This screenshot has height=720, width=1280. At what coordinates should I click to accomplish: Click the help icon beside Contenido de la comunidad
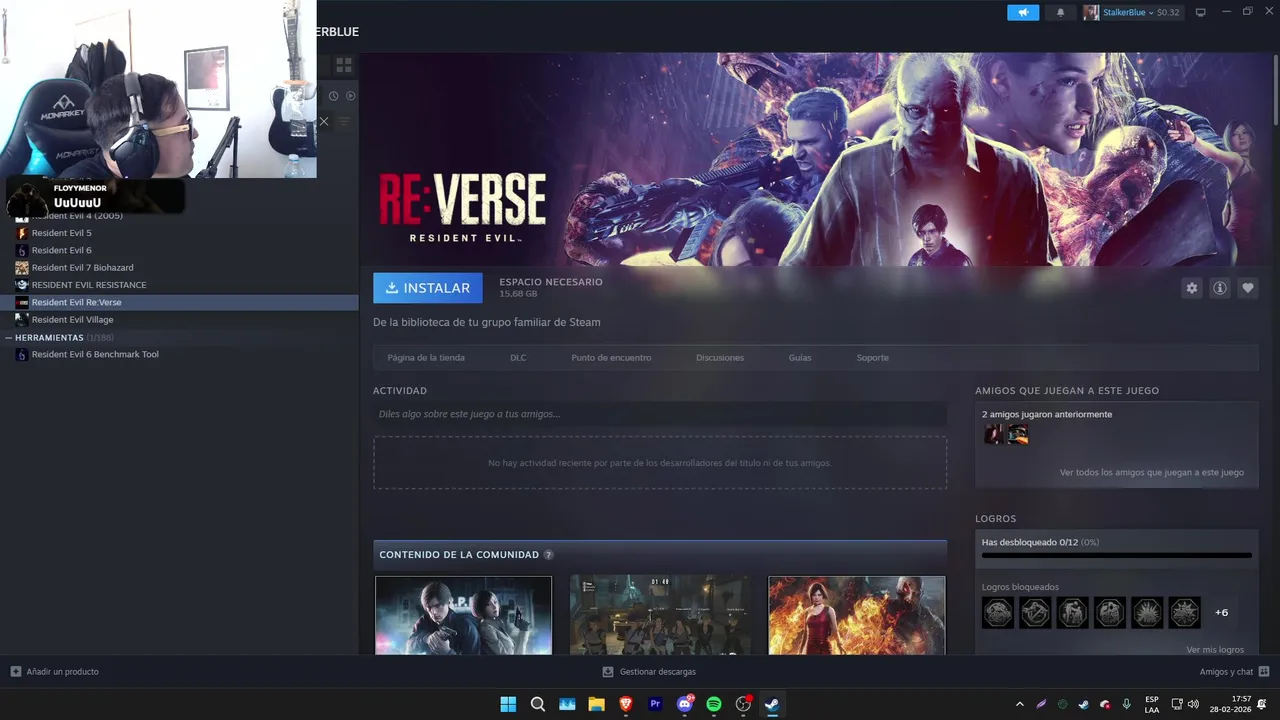548,555
